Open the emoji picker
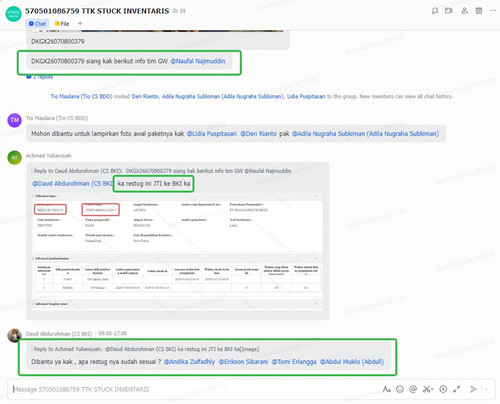 (400, 389)
